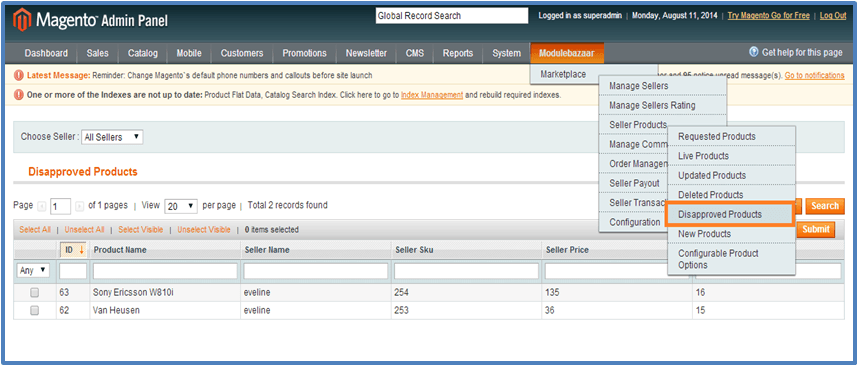The image size is (858, 367).
Task: Click the Unselect Visible link
Action: coord(204,230)
